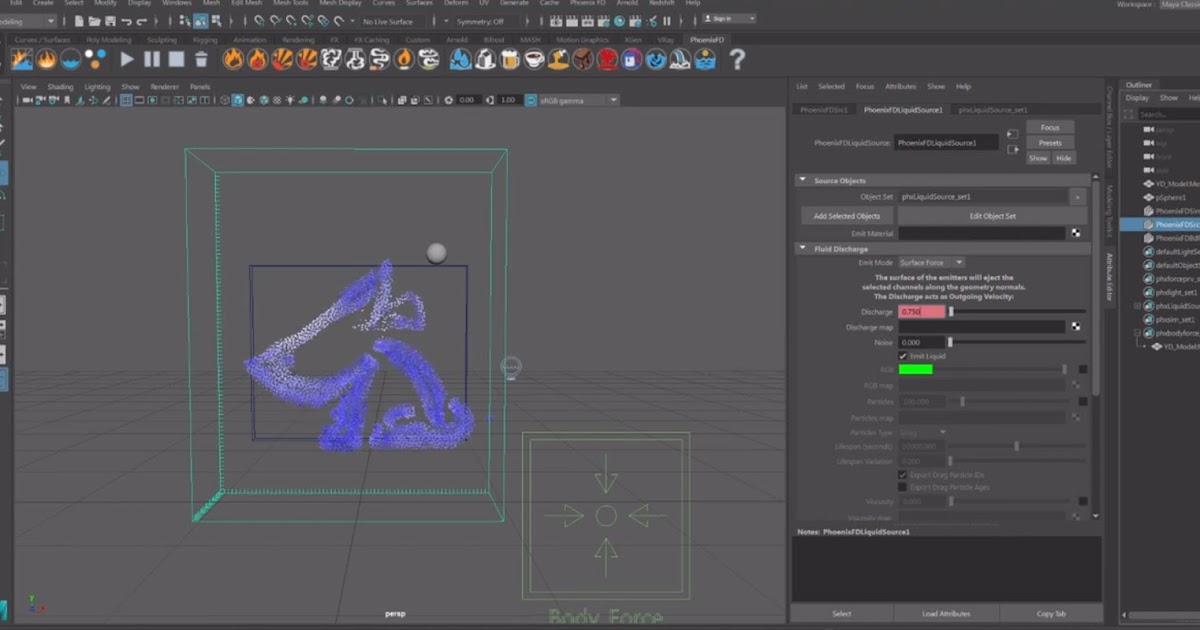Toggle the square box right of RGB slider
1200x630 pixels.
coord(1083,369)
